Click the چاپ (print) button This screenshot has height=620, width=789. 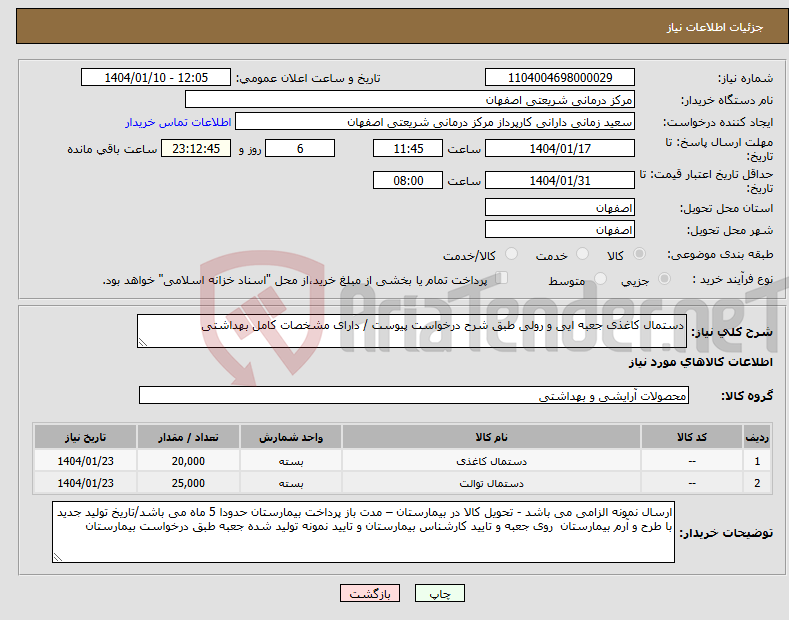tap(439, 593)
